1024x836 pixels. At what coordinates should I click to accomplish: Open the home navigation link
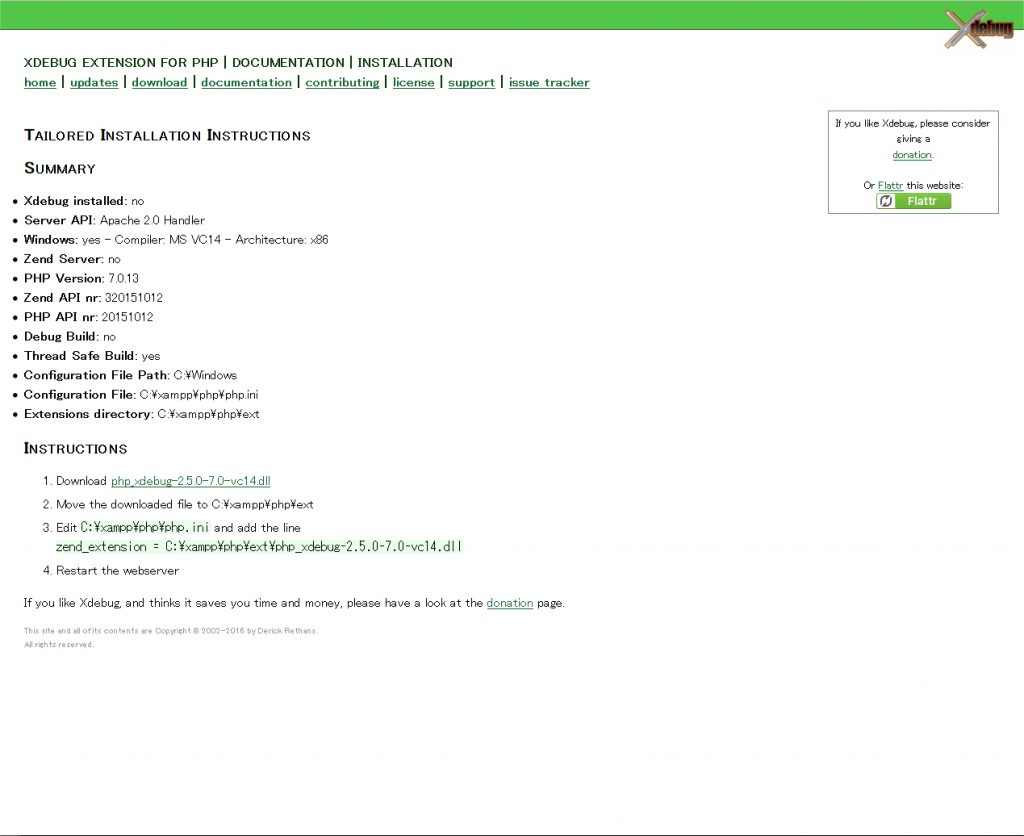click(40, 82)
